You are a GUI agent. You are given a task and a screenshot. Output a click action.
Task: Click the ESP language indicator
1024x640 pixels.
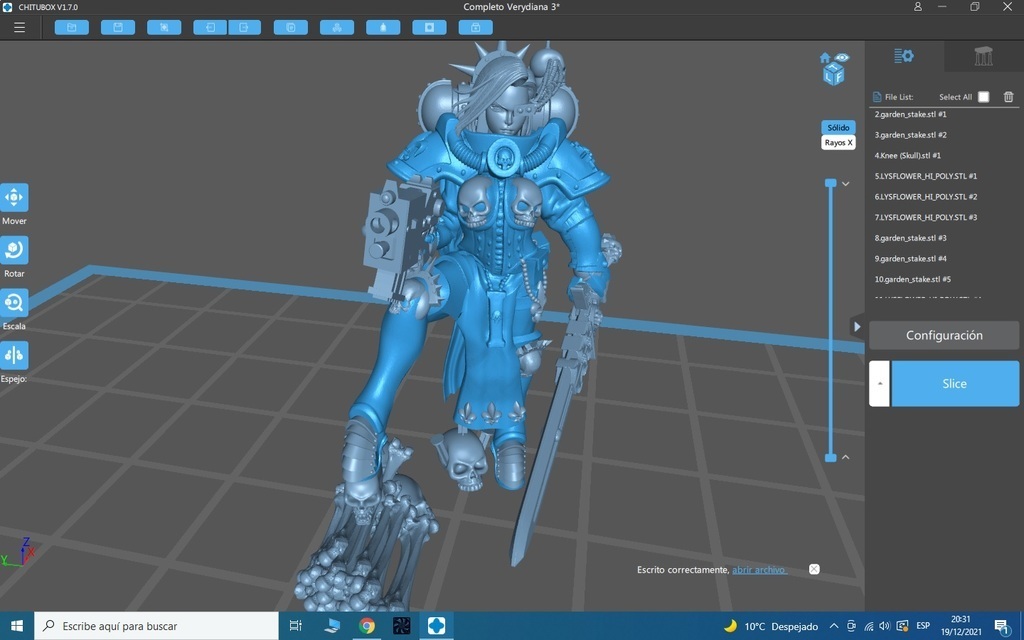pos(923,626)
